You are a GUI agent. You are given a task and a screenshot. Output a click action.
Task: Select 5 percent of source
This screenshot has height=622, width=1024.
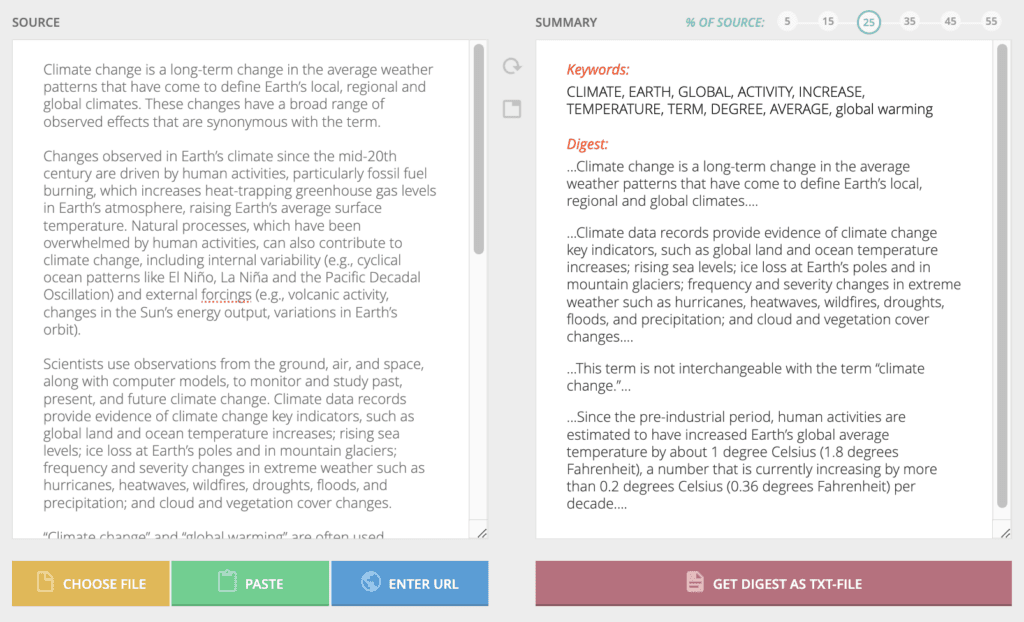click(x=787, y=22)
